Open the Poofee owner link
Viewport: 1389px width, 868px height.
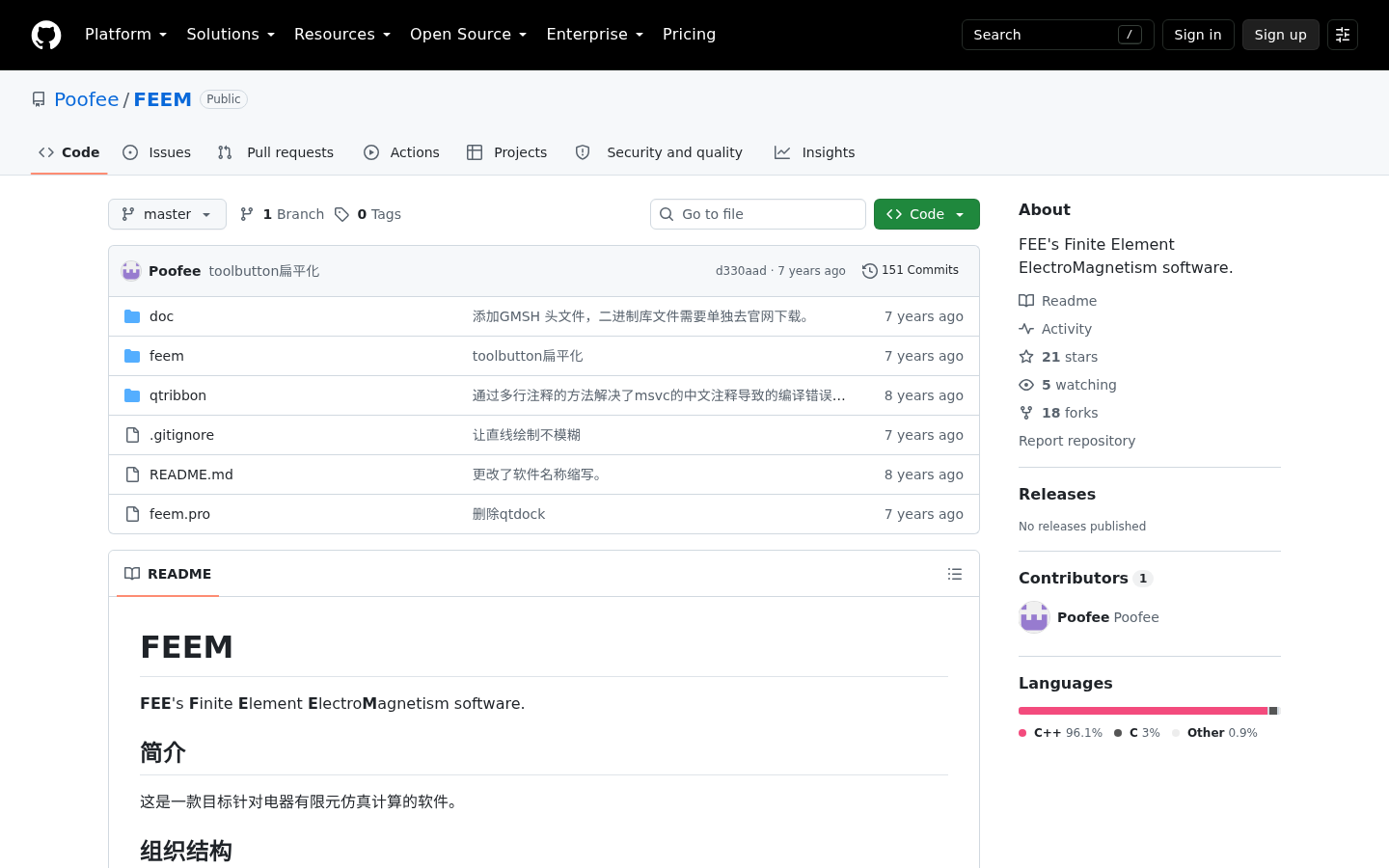click(x=87, y=99)
